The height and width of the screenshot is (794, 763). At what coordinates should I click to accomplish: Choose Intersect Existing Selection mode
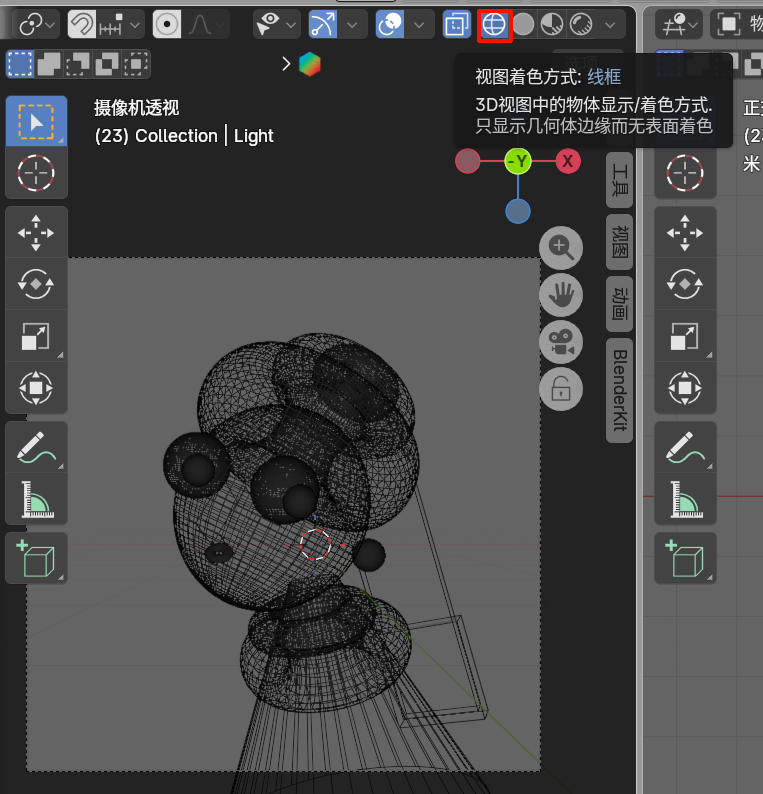[136, 64]
